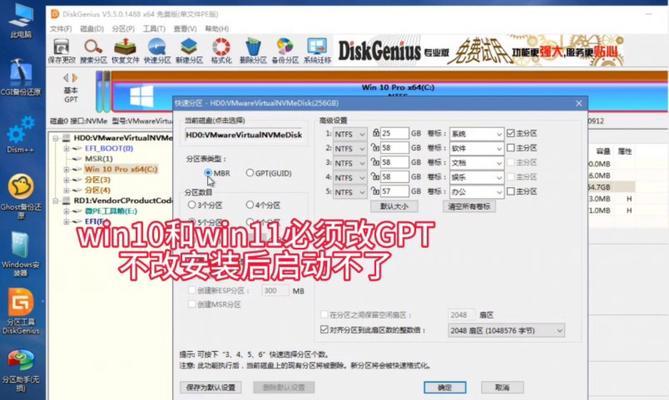Viewport: 669px width, 400px height.
Task: Open 此电脑 desktop icon
Action: click(20, 20)
